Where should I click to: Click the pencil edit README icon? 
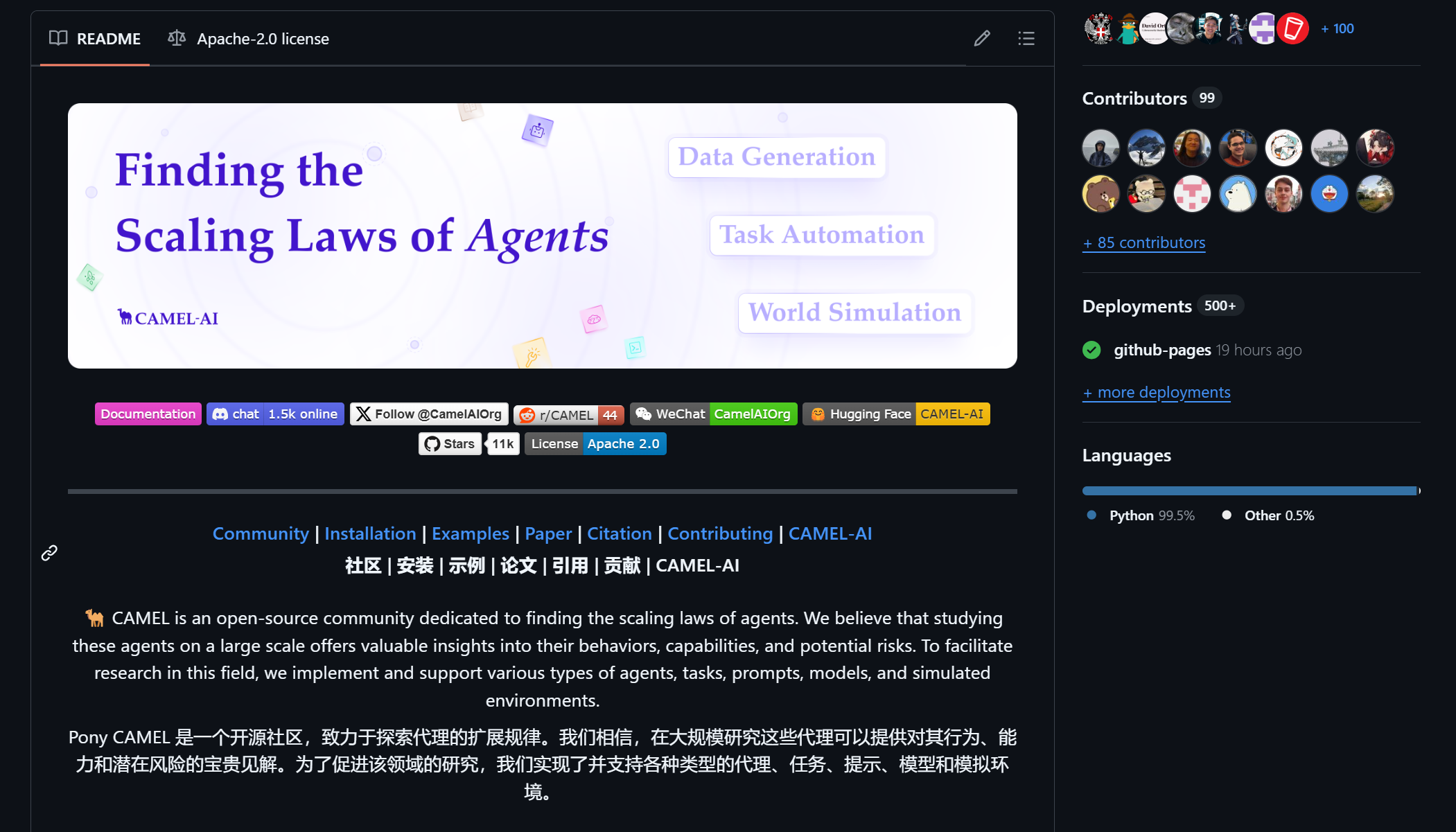point(982,38)
